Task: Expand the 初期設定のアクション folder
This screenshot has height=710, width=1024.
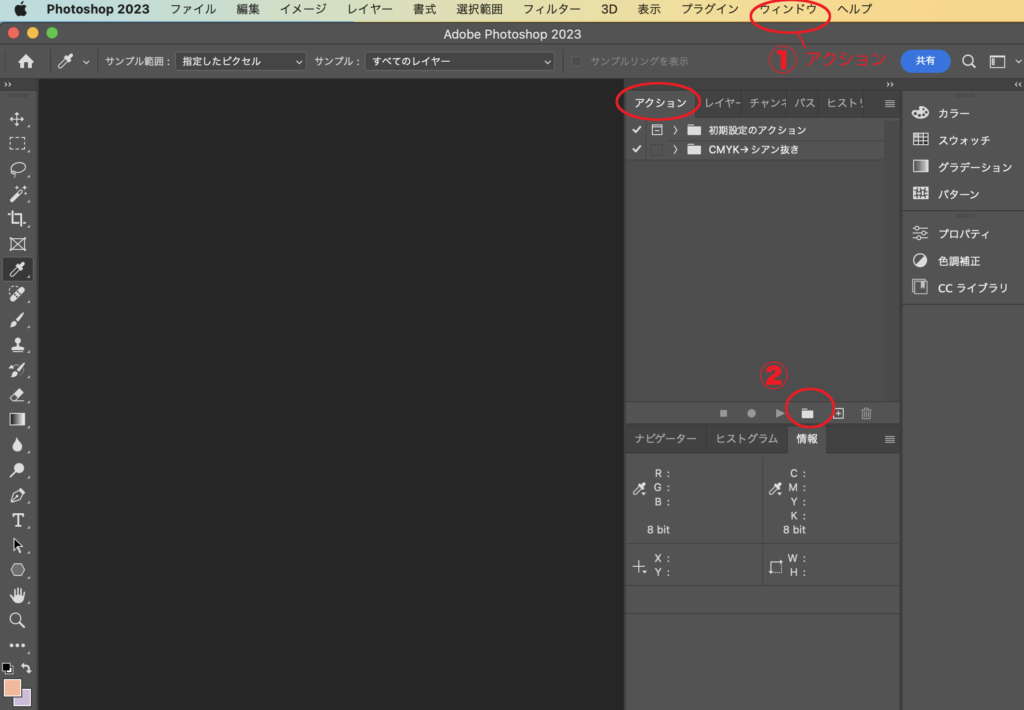Action: (x=675, y=130)
